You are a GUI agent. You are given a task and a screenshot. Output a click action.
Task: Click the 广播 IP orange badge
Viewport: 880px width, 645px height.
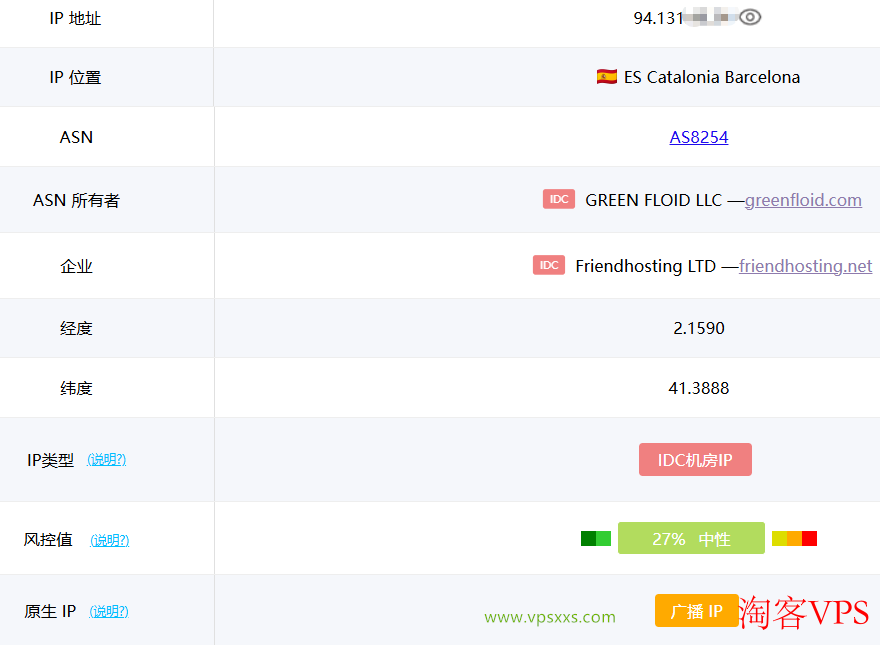(696, 610)
